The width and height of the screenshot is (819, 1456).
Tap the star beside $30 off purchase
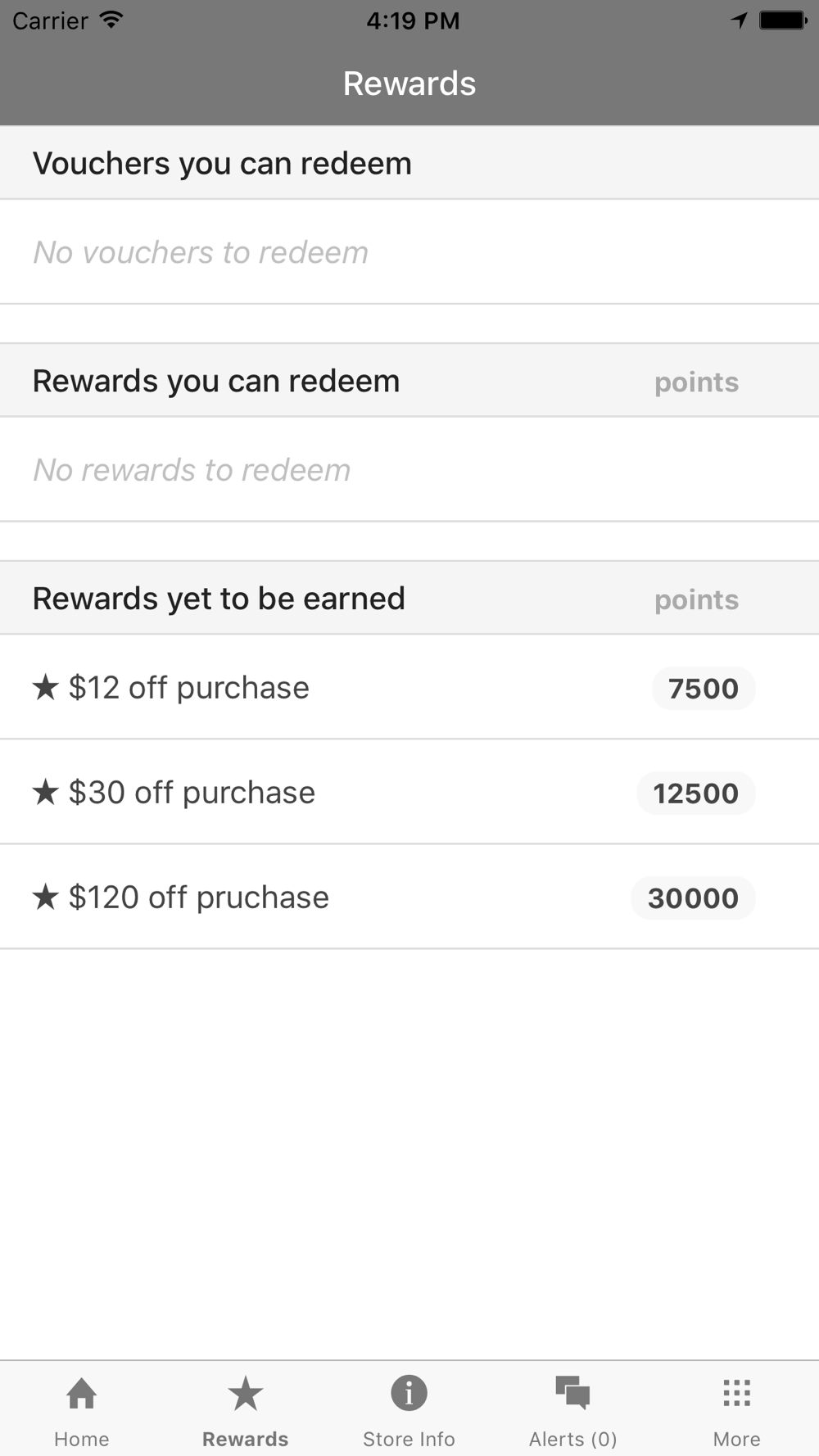click(46, 792)
